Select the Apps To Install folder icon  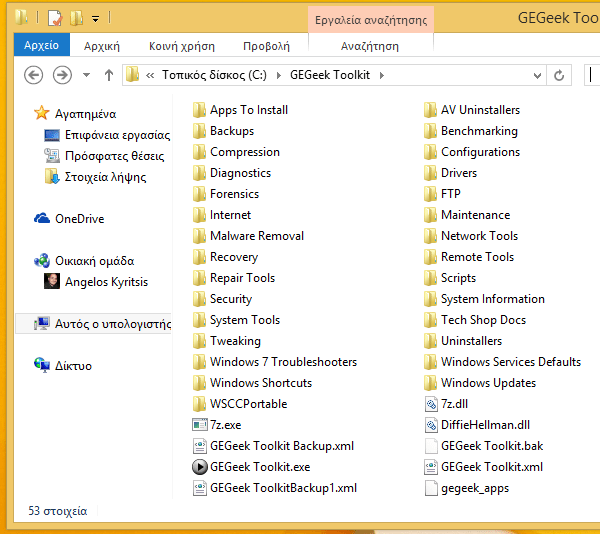point(199,110)
